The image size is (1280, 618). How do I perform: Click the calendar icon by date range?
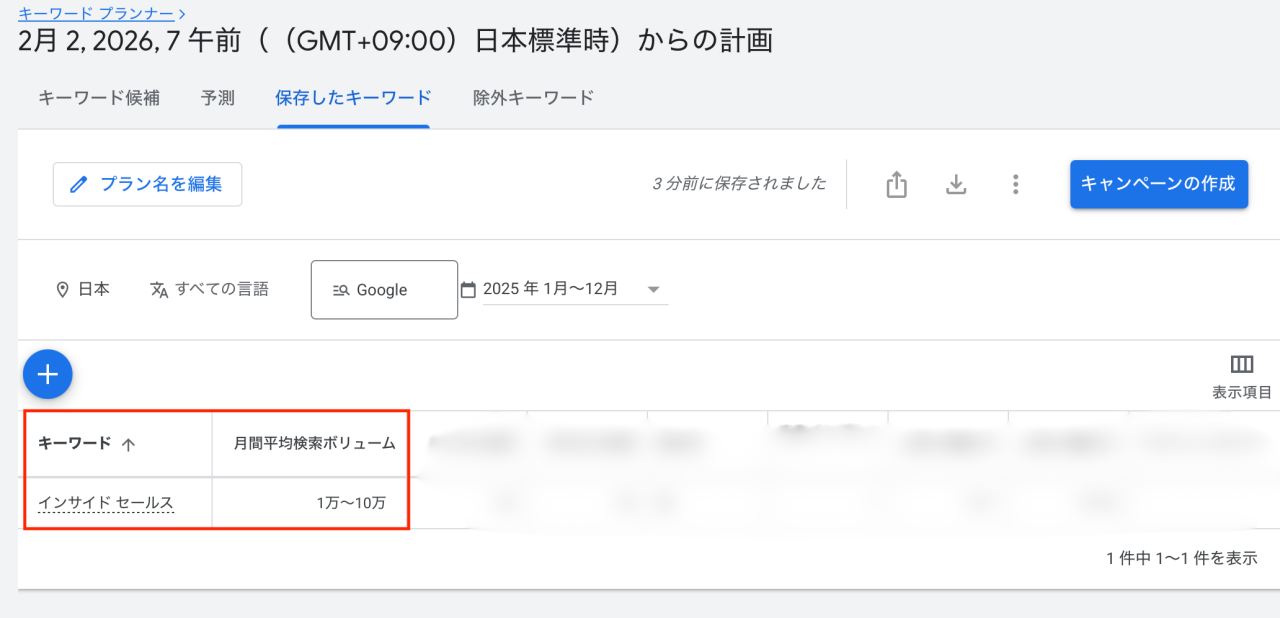(468, 289)
